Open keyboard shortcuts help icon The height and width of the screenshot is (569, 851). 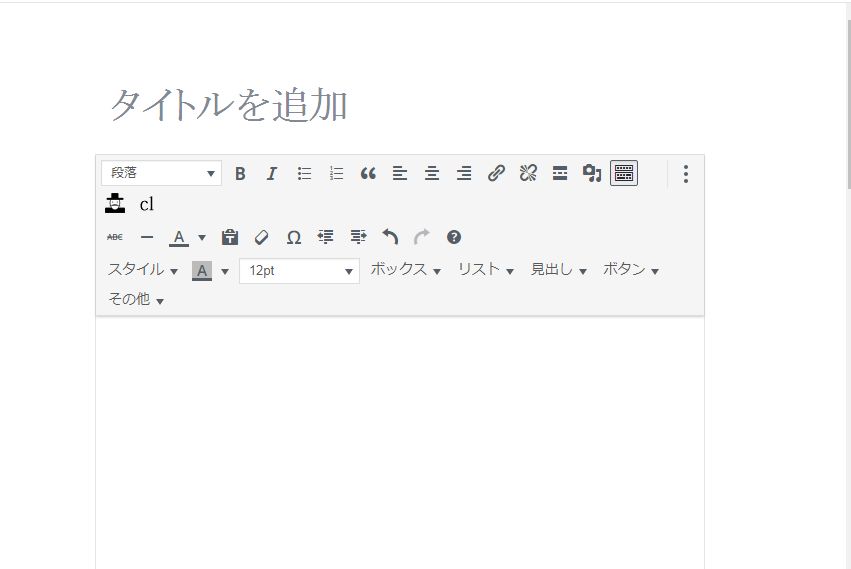[454, 237]
